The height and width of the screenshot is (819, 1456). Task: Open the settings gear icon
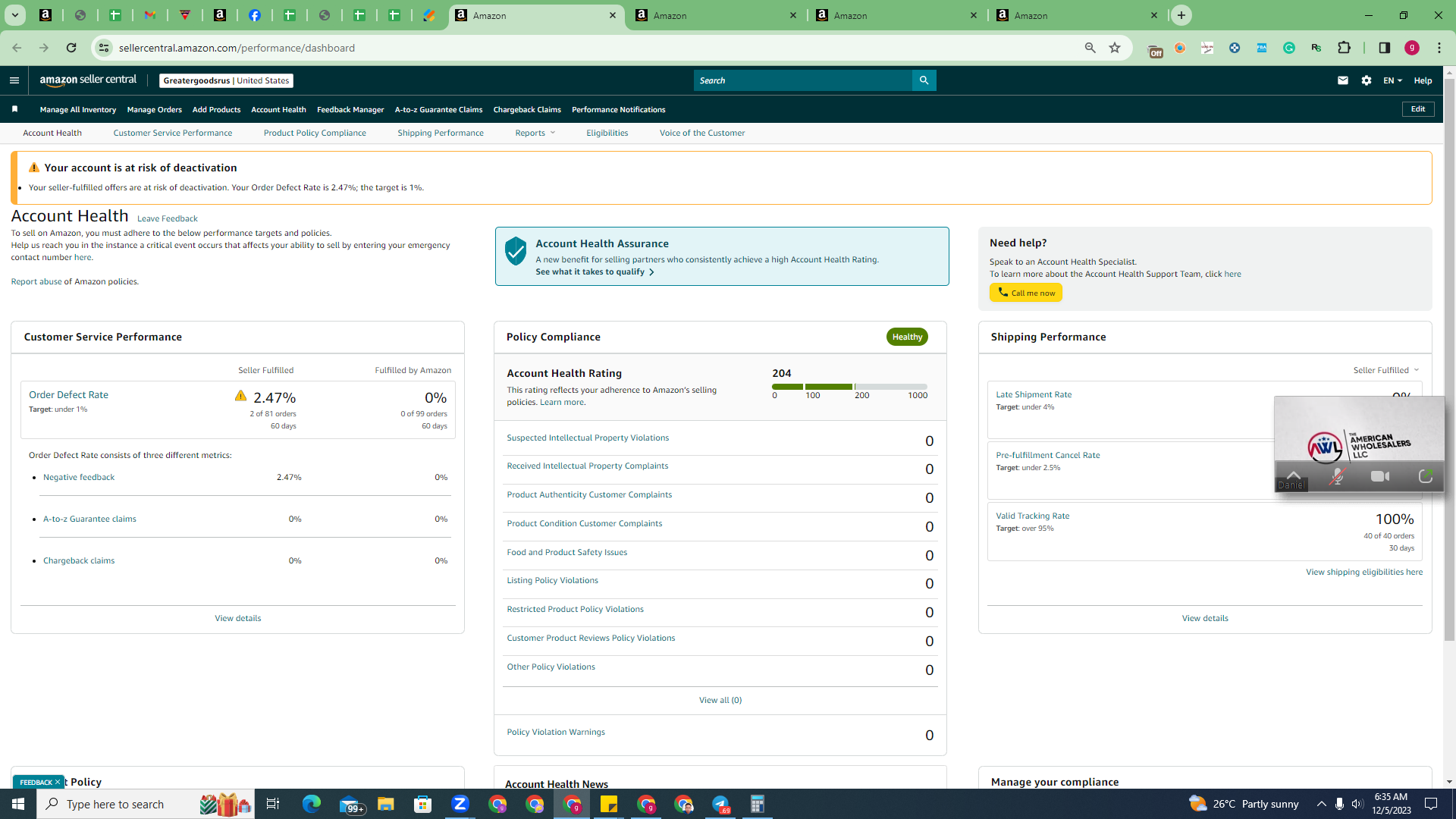pyautogui.click(x=1366, y=80)
